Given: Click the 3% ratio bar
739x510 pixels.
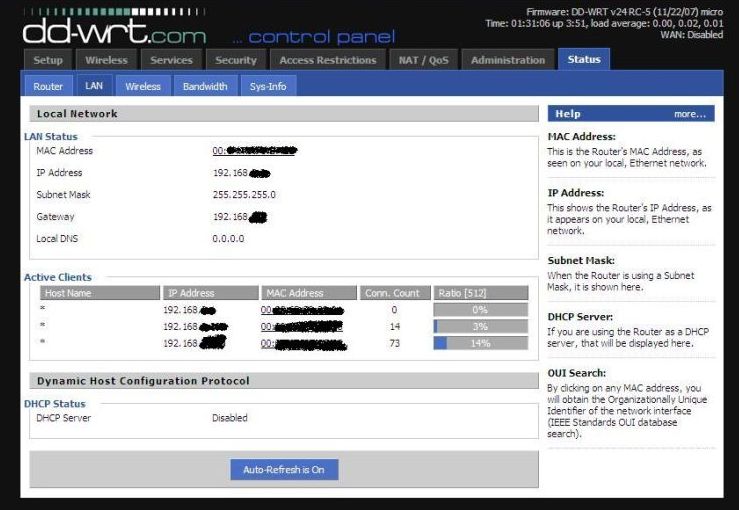Looking at the screenshot, I should coord(480,326).
